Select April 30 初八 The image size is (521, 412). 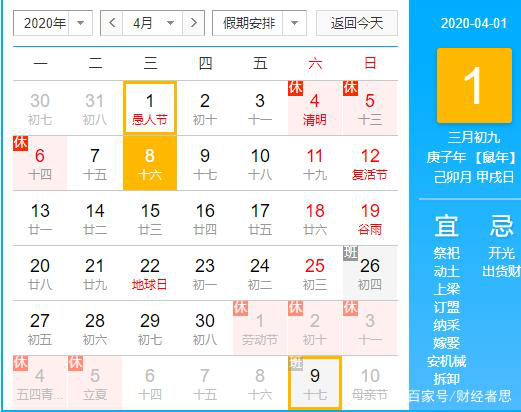(x=205, y=328)
